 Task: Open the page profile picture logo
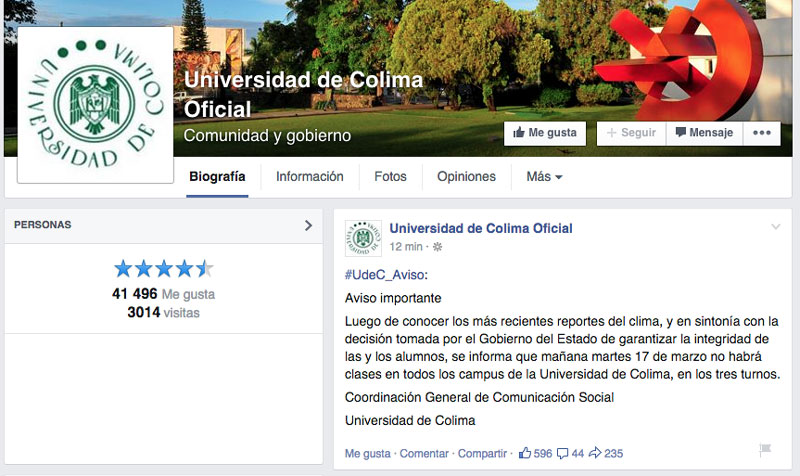pyautogui.click(x=95, y=105)
